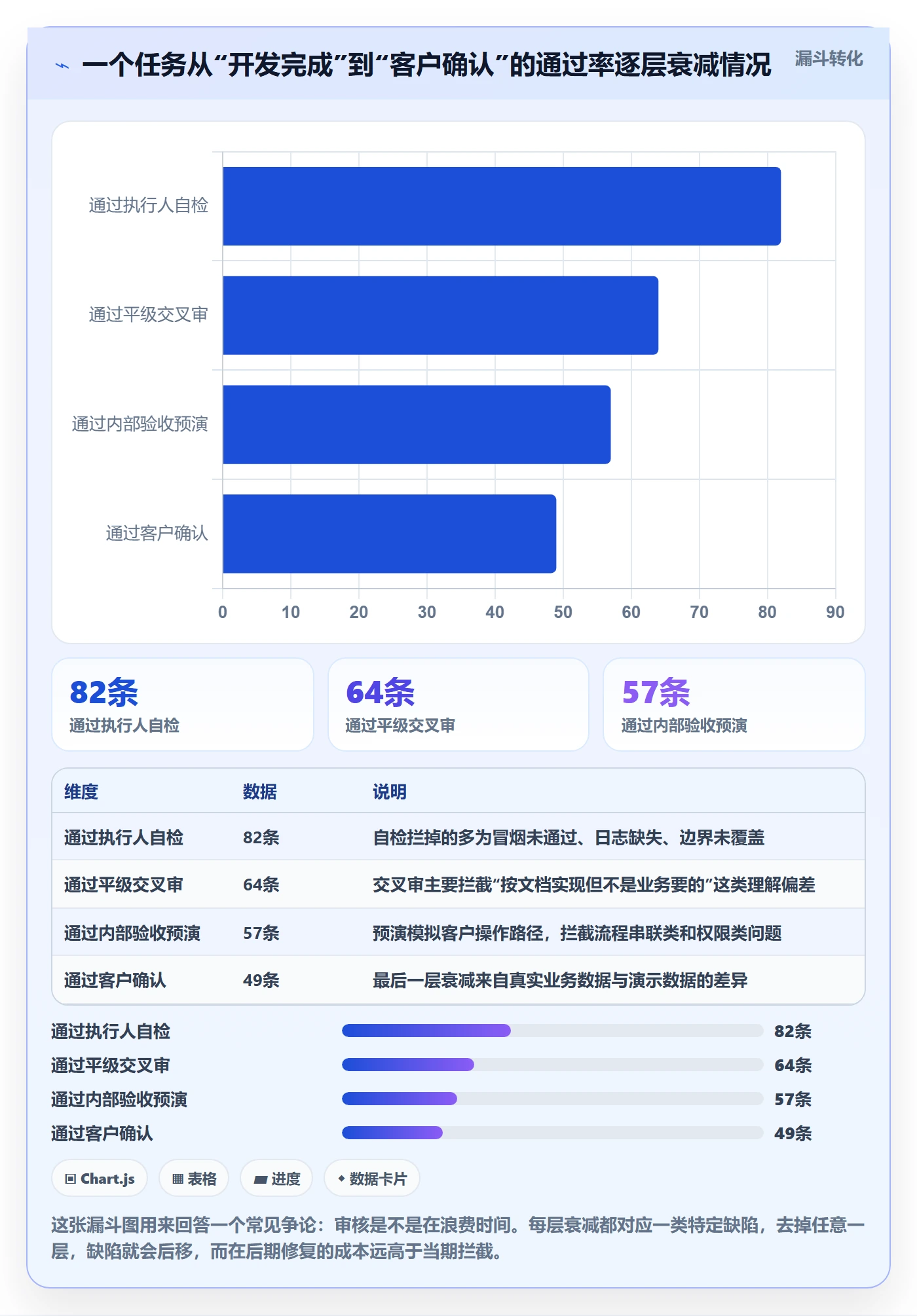Click the lightning icon beside the title

[62, 65]
